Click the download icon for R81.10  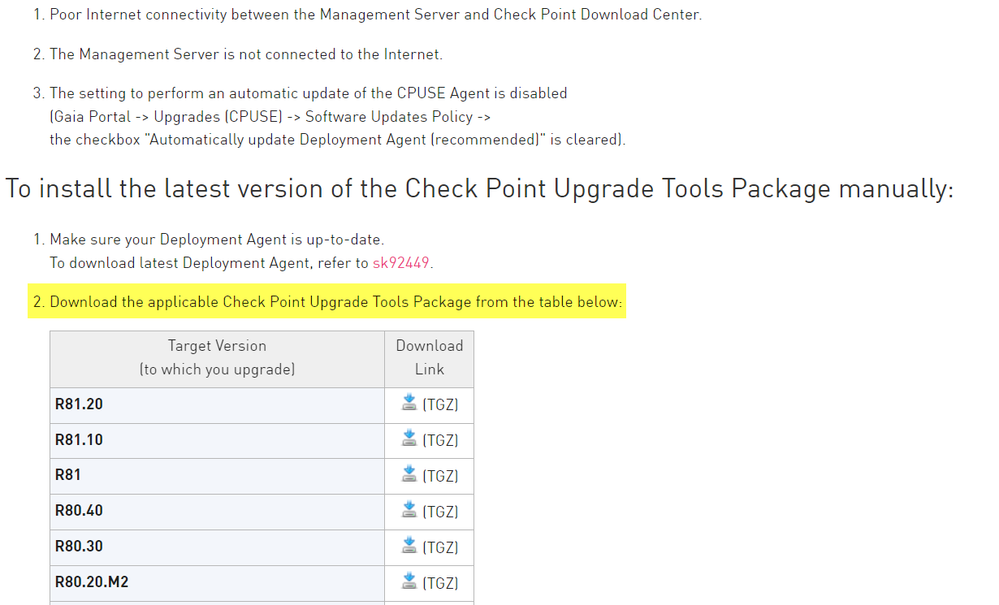coord(408,439)
